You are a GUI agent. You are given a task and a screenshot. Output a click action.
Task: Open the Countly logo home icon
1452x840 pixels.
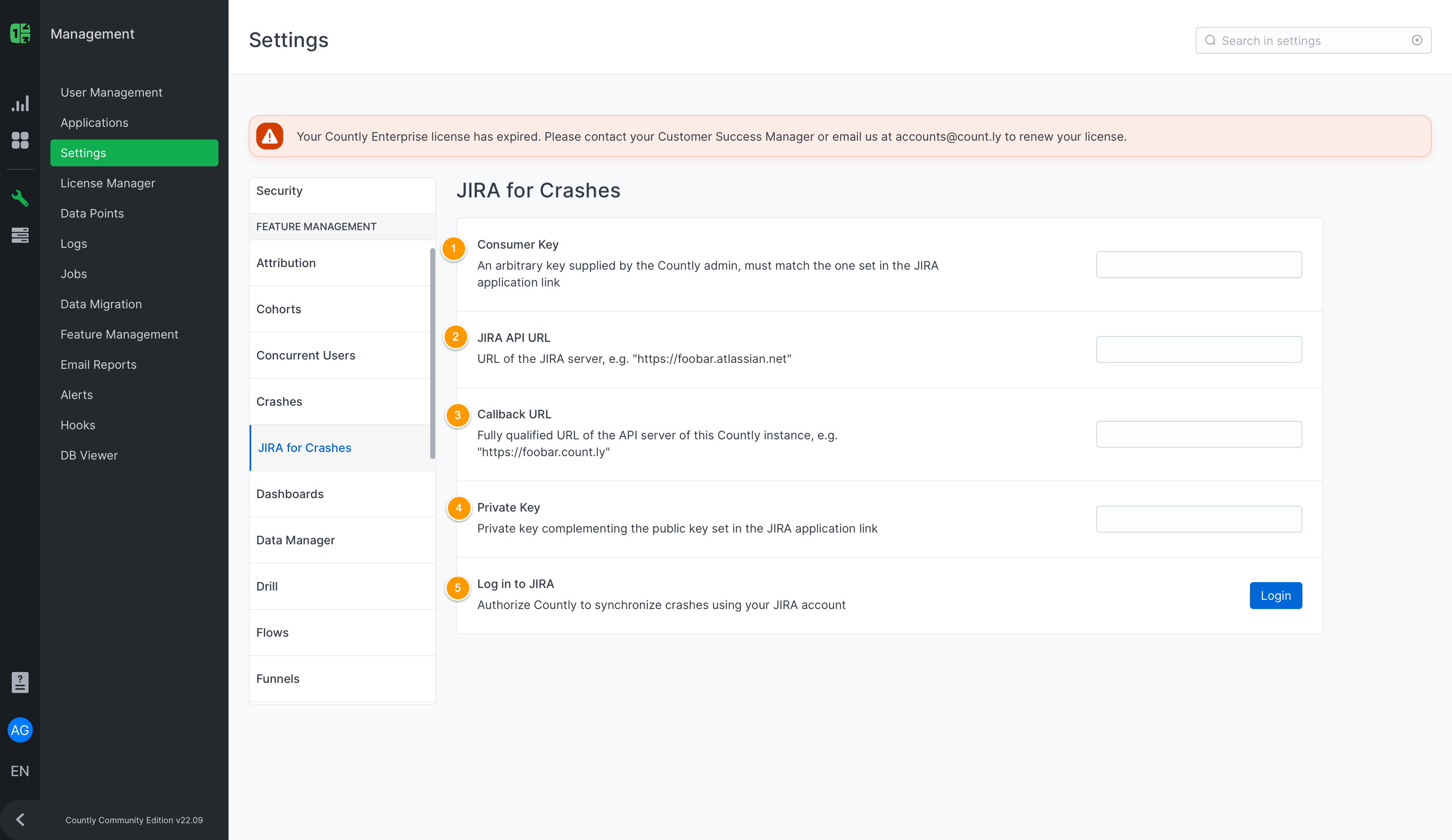pyautogui.click(x=20, y=33)
